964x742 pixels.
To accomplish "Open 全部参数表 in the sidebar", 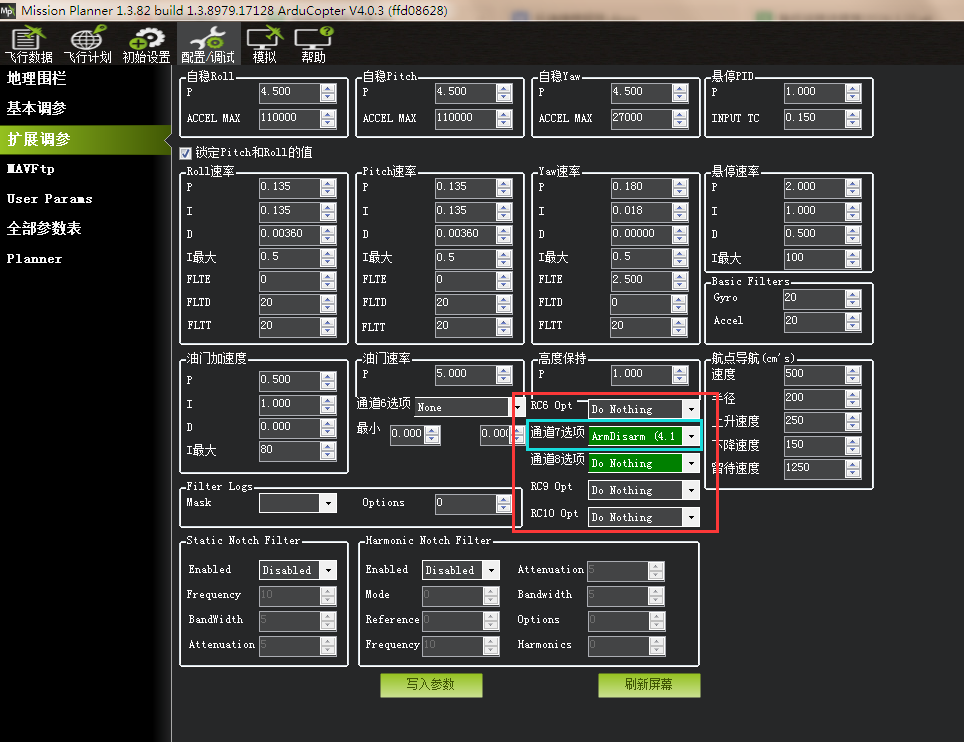I will coord(44,228).
